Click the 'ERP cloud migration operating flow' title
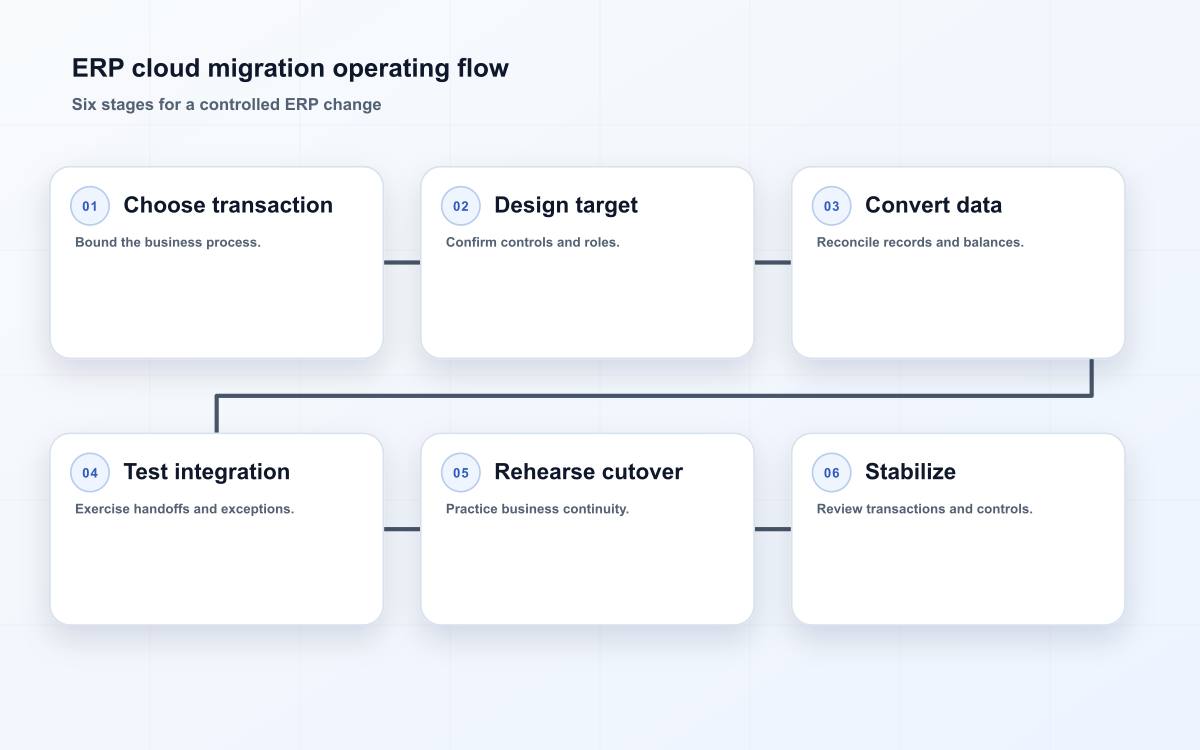1200x750 pixels. click(290, 68)
